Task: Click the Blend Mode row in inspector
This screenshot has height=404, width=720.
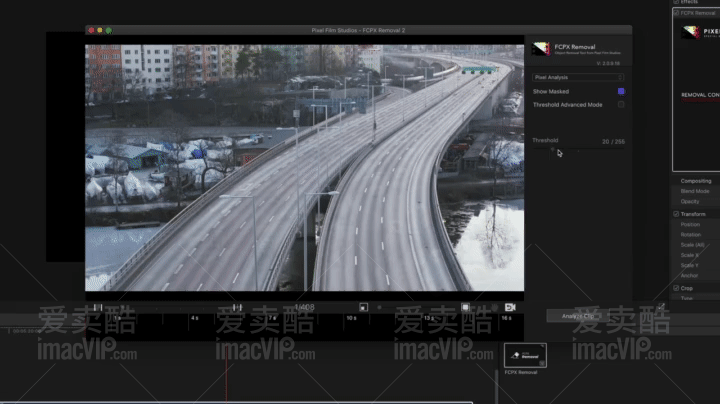Action: (695, 191)
